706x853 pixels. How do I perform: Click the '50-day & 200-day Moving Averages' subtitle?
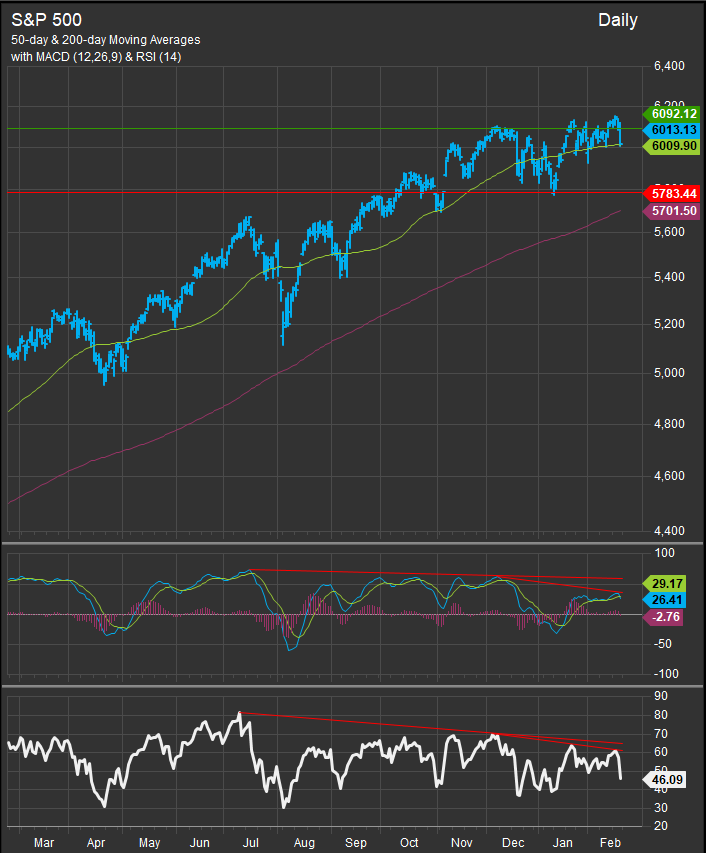[106, 40]
